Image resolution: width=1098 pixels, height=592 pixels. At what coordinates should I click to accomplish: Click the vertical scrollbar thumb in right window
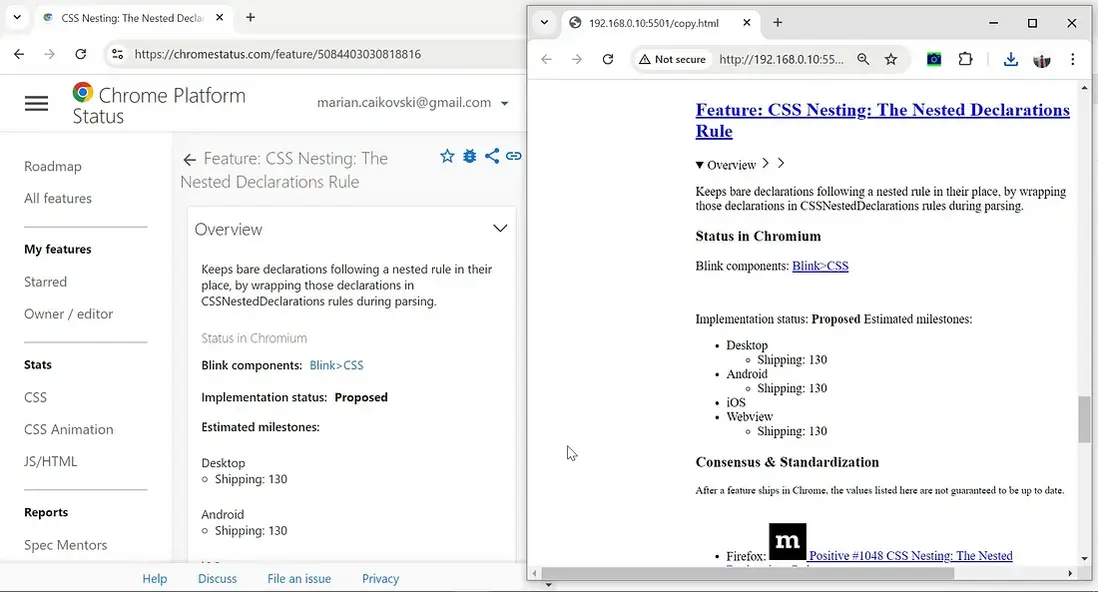pyautogui.click(x=1084, y=419)
